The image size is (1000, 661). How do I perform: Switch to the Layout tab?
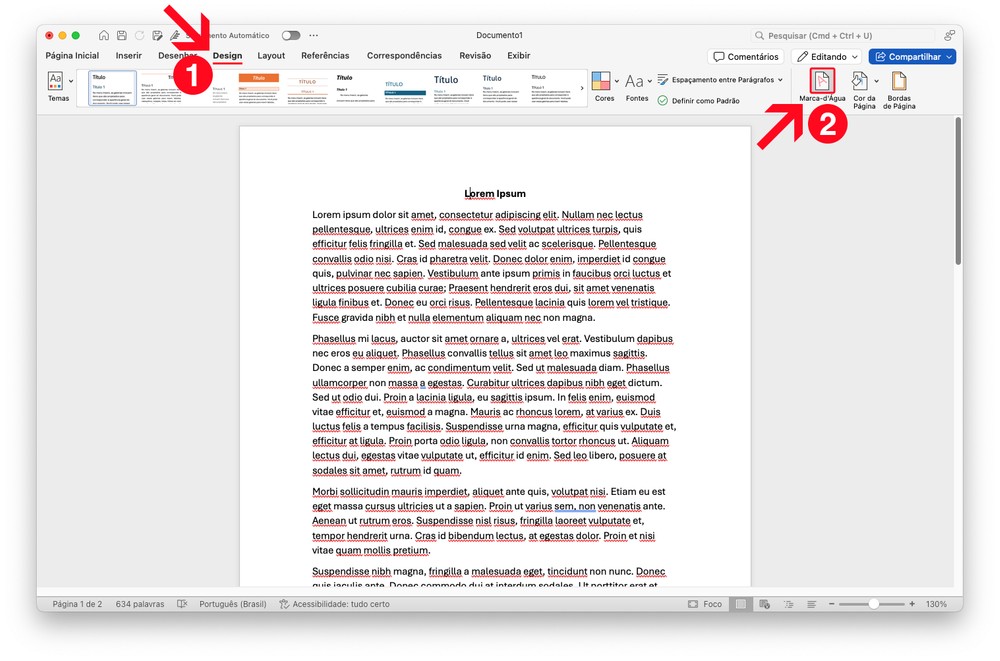pos(271,56)
